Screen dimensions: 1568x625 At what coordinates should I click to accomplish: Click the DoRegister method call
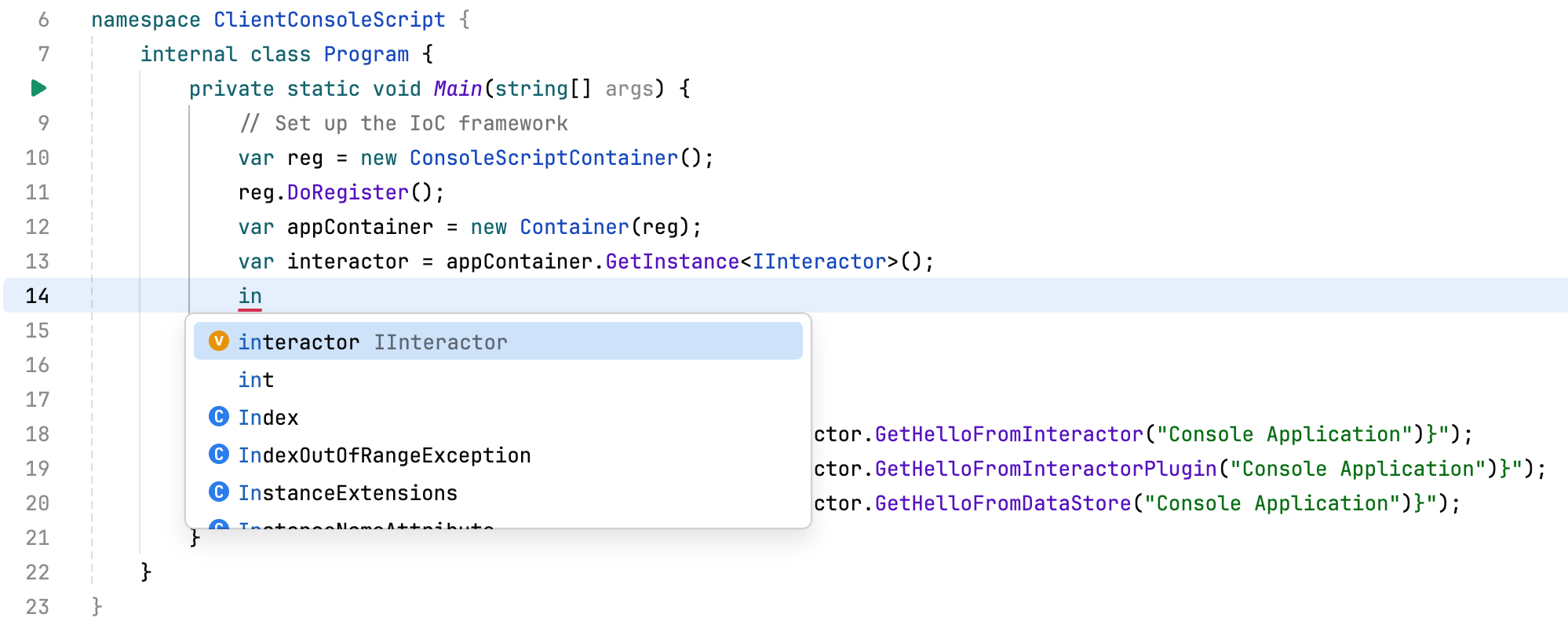coord(348,192)
